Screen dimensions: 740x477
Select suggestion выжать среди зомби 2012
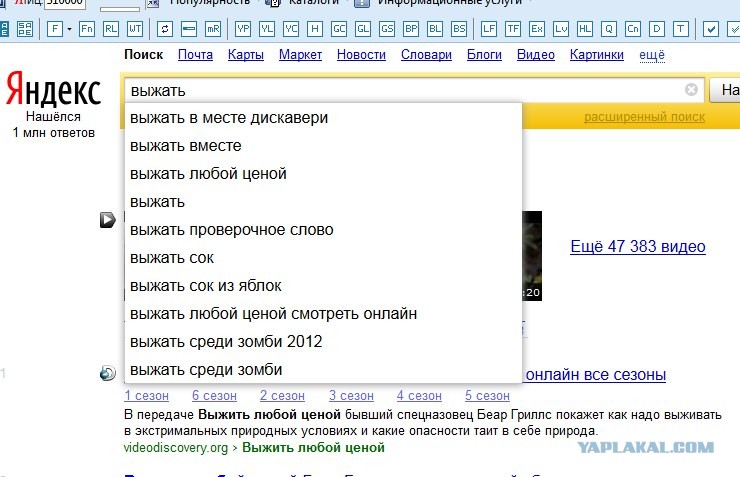(x=323, y=342)
